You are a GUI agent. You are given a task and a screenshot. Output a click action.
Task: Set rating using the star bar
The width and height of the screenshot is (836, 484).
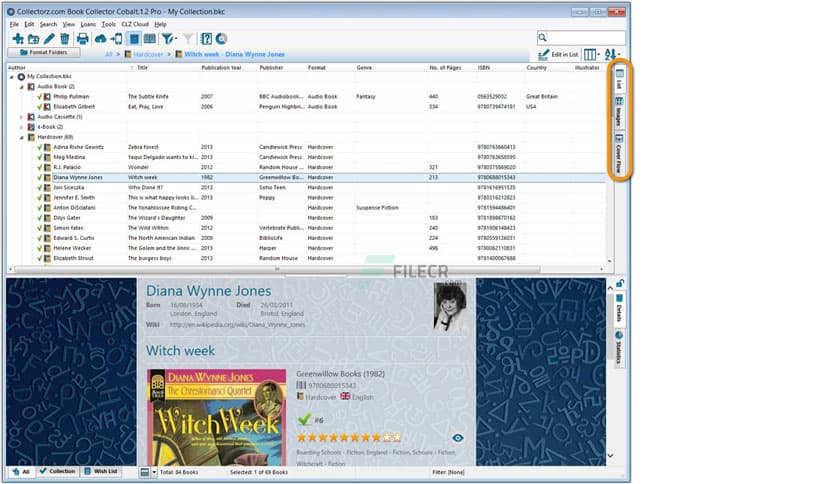click(x=349, y=438)
